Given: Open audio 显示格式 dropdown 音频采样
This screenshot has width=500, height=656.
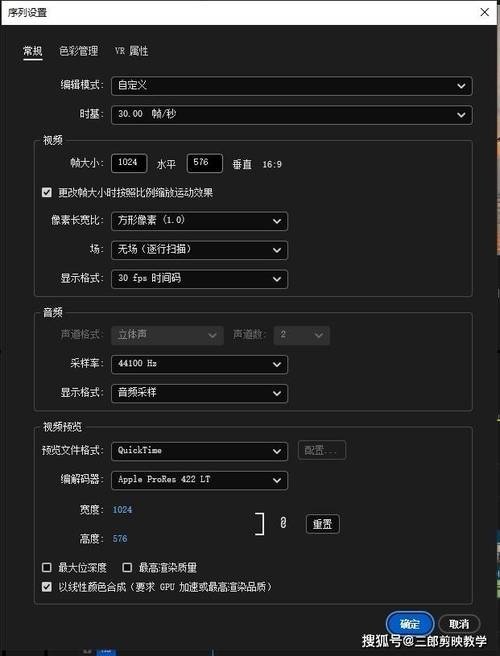Looking at the screenshot, I should tap(199, 393).
